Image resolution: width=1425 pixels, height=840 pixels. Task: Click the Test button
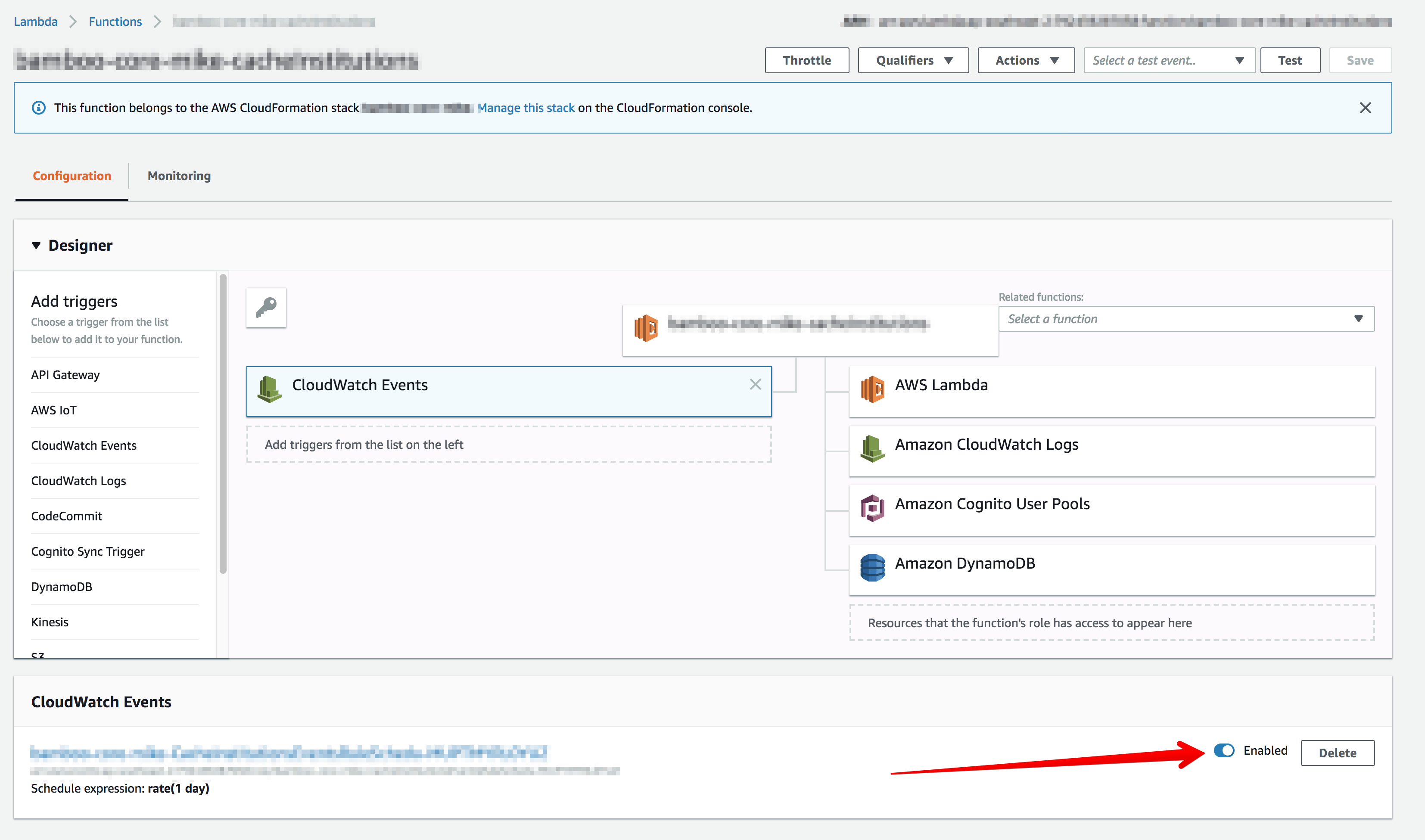[x=1290, y=61]
